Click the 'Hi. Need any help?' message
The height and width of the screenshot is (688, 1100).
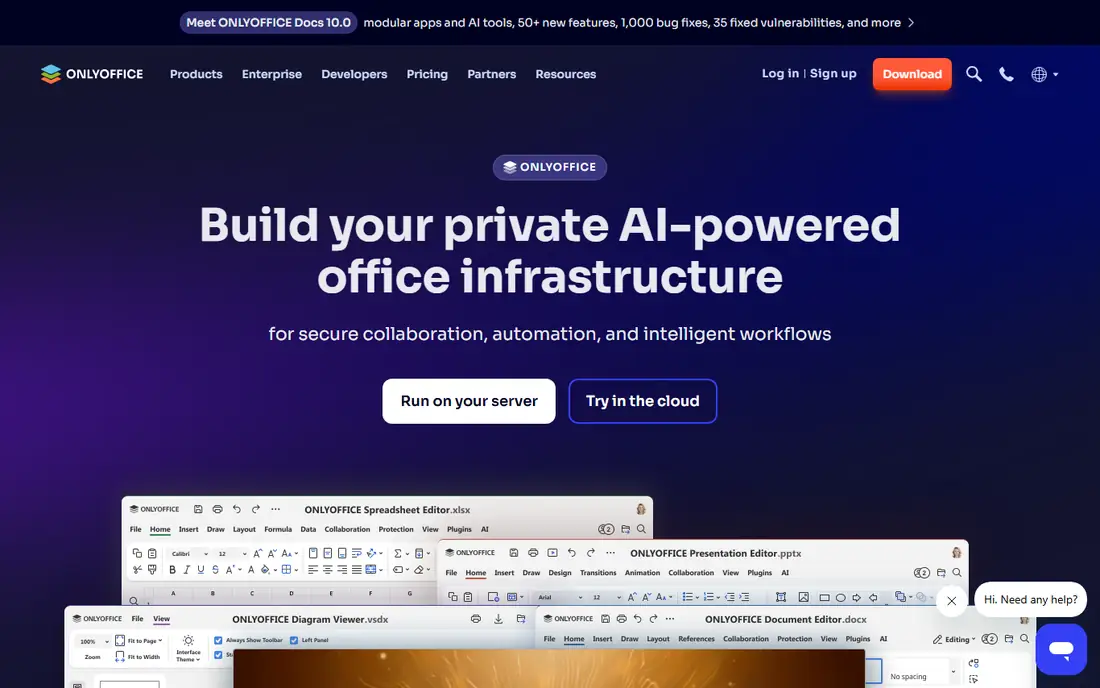[1030, 600]
